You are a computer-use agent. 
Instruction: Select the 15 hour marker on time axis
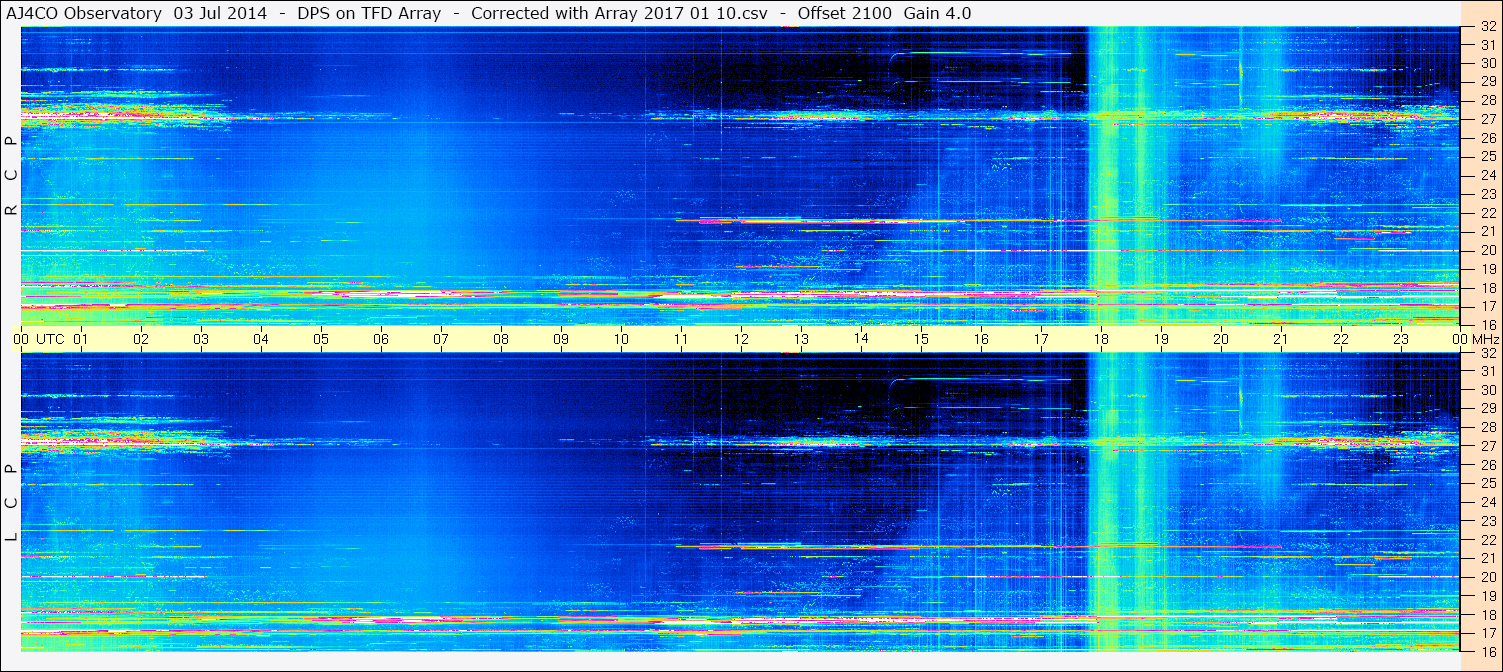[x=921, y=339]
